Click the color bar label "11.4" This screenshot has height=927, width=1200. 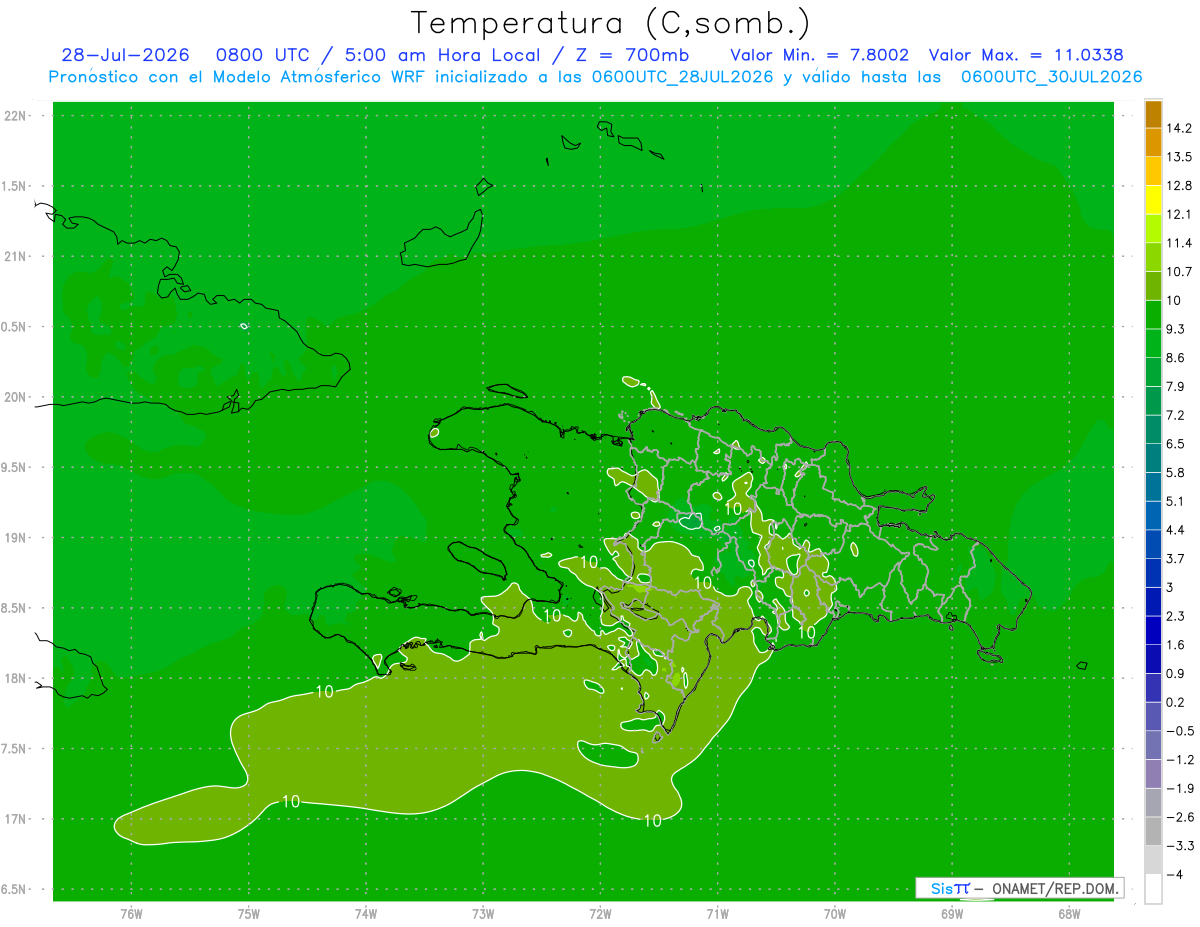tap(1179, 243)
